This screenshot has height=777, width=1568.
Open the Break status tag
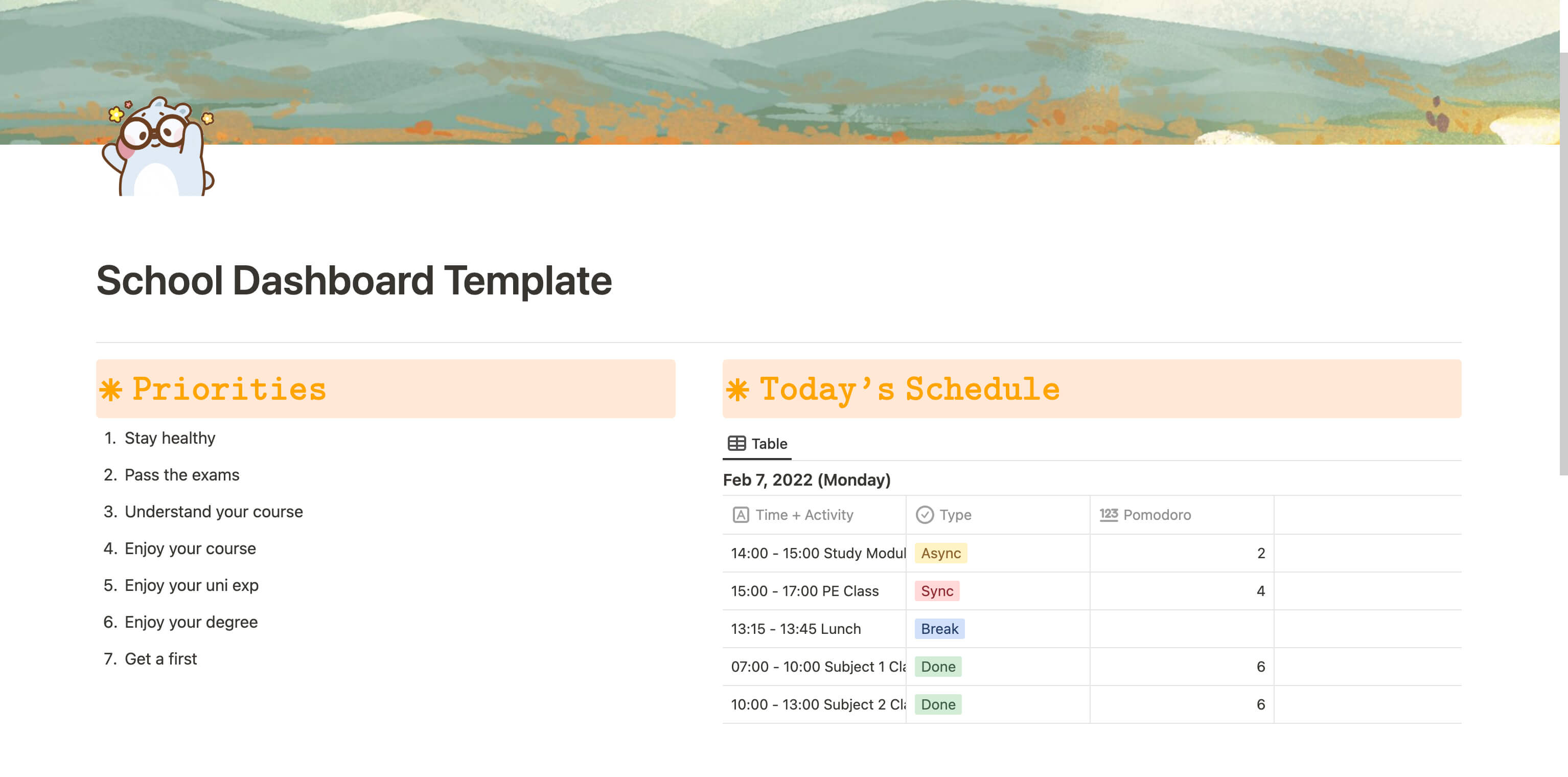click(x=939, y=628)
